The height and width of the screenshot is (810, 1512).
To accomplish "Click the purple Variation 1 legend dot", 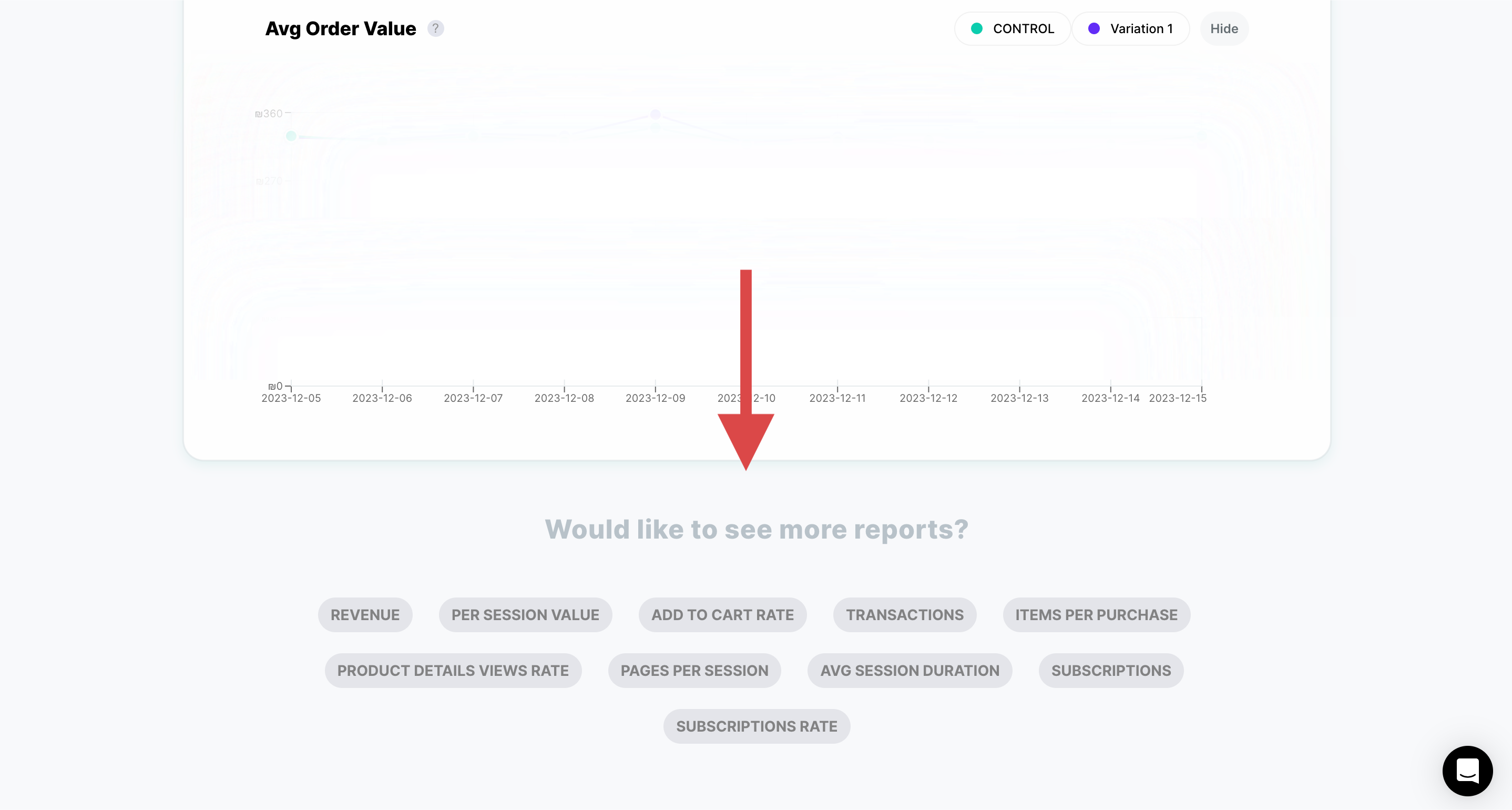I will point(1094,28).
